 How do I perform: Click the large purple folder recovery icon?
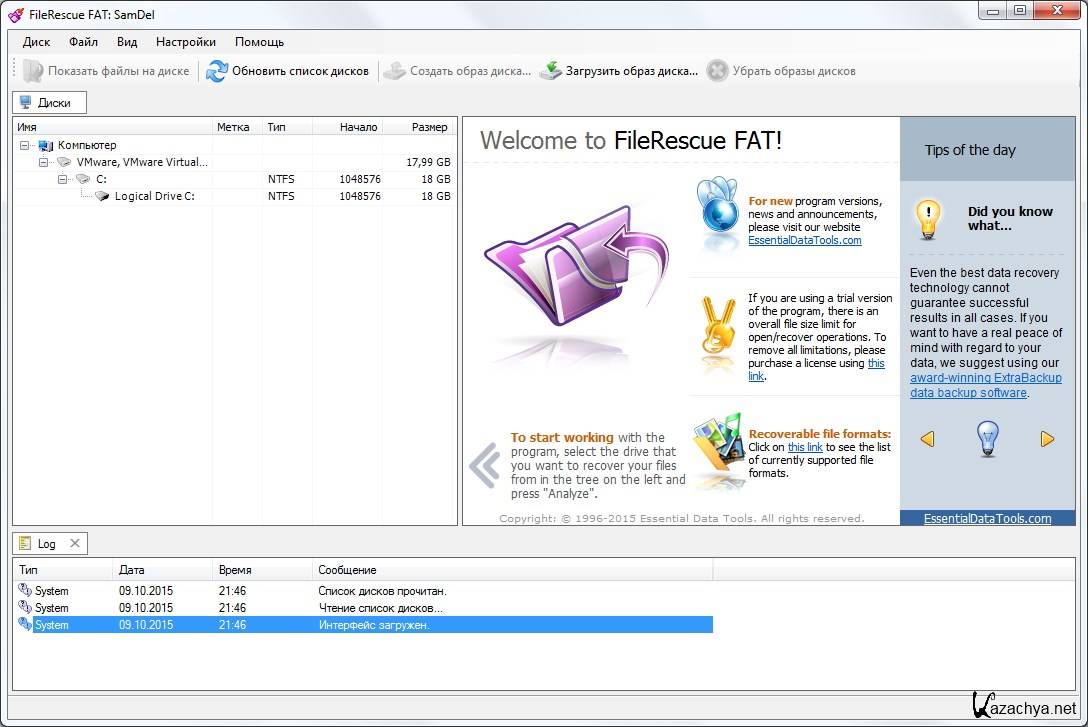[x=572, y=277]
